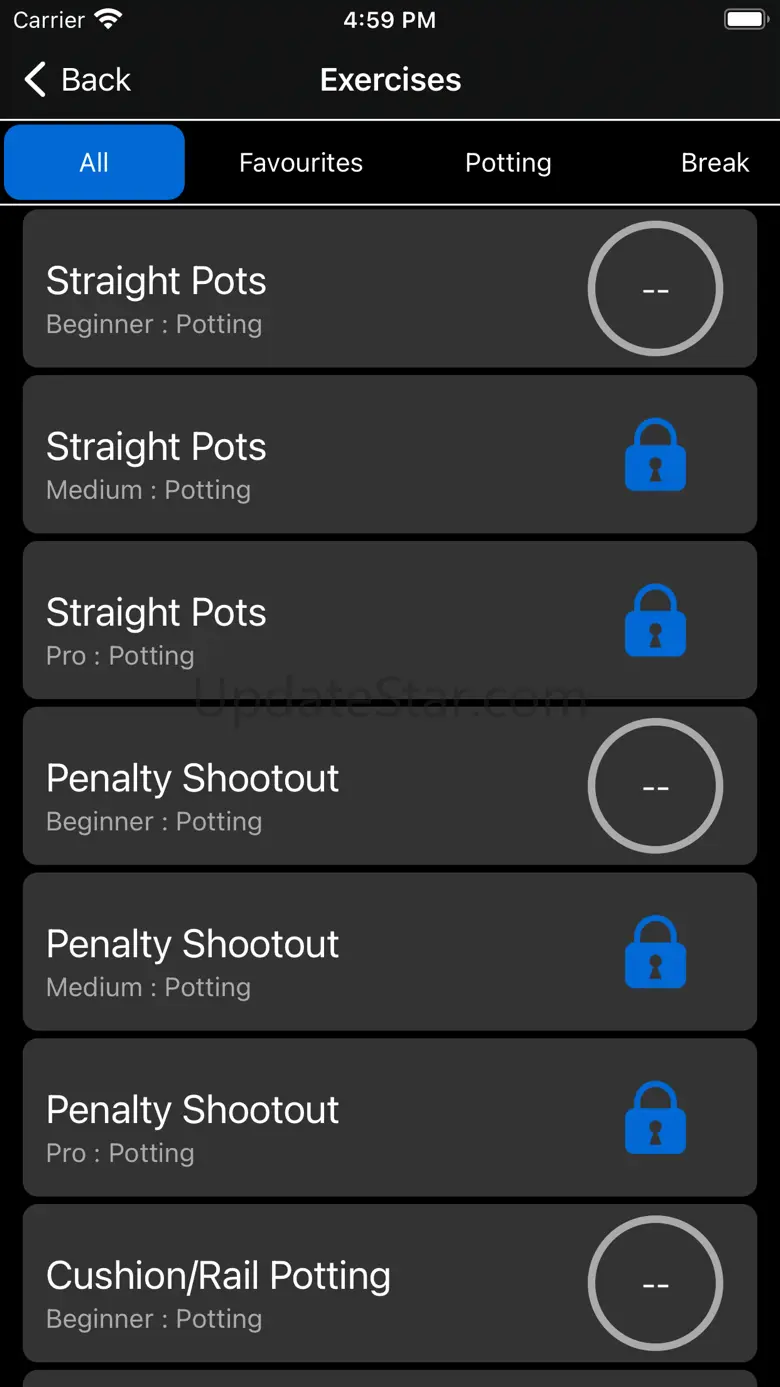Open the Break category tab
This screenshot has height=1387, width=780.
714,163
